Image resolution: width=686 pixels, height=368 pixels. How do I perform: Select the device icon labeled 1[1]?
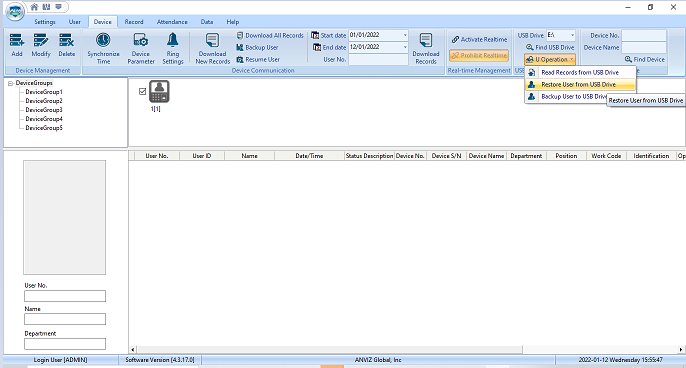point(159,91)
